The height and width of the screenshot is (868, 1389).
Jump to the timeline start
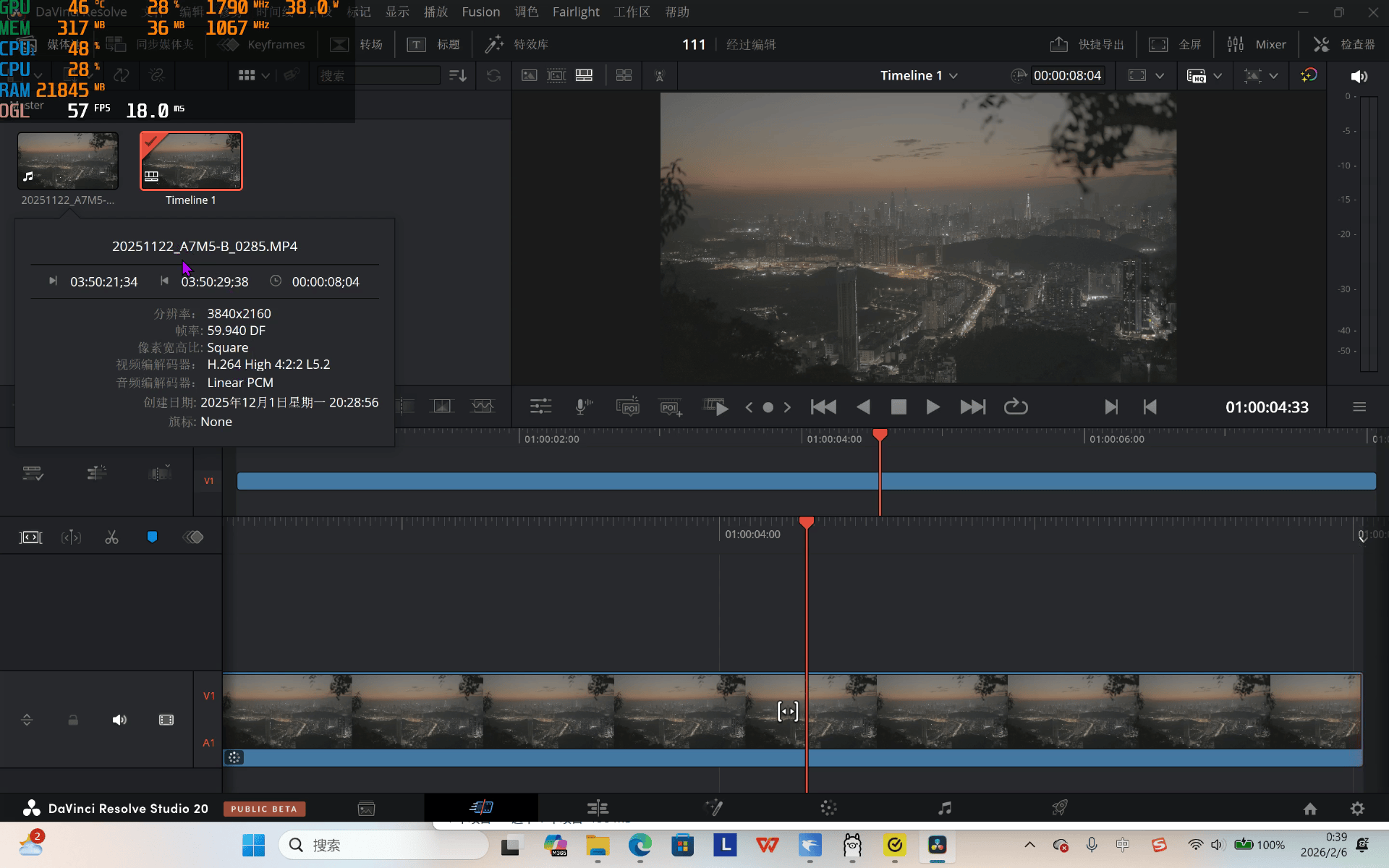pyautogui.click(x=823, y=407)
